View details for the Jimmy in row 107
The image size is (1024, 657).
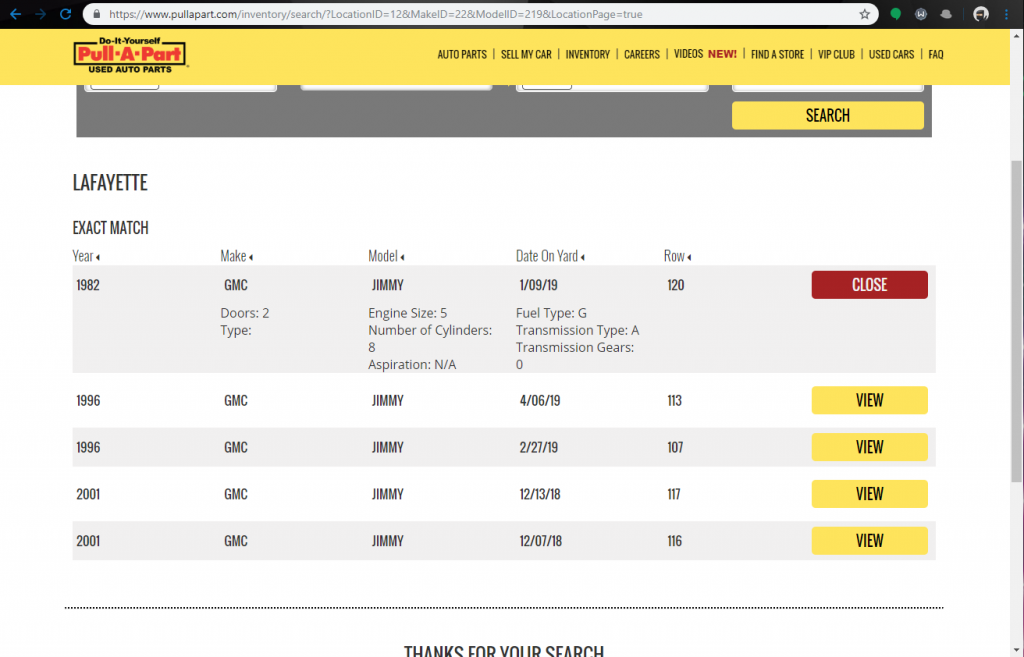click(x=869, y=447)
